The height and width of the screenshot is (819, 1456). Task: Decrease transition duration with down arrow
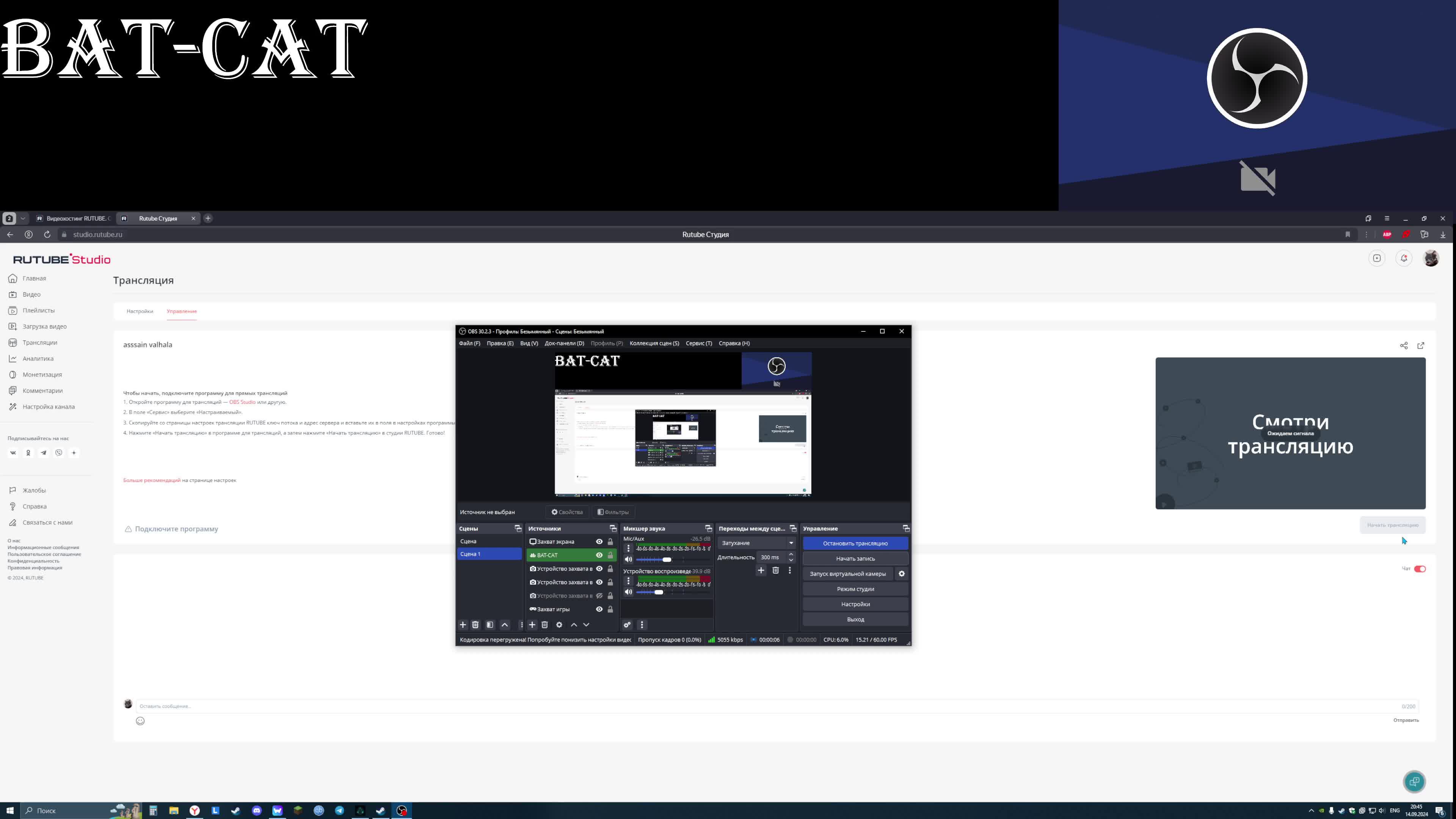tap(791, 560)
